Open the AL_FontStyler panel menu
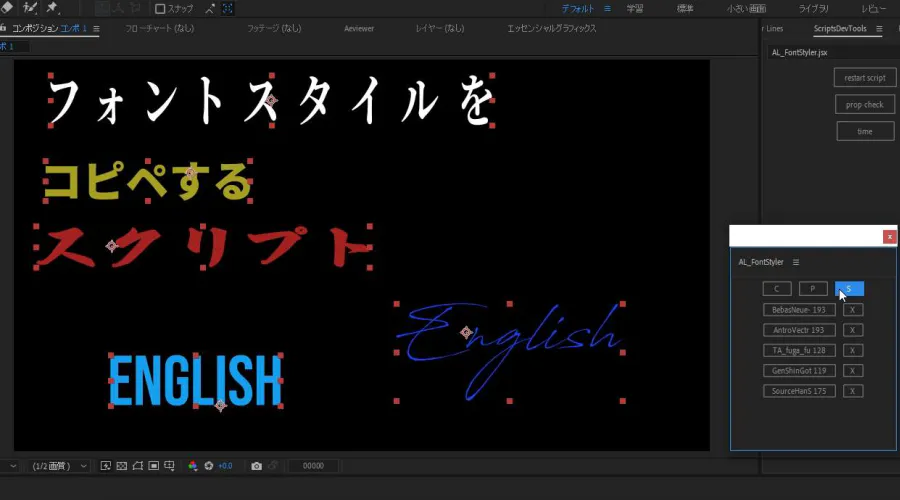 796,262
